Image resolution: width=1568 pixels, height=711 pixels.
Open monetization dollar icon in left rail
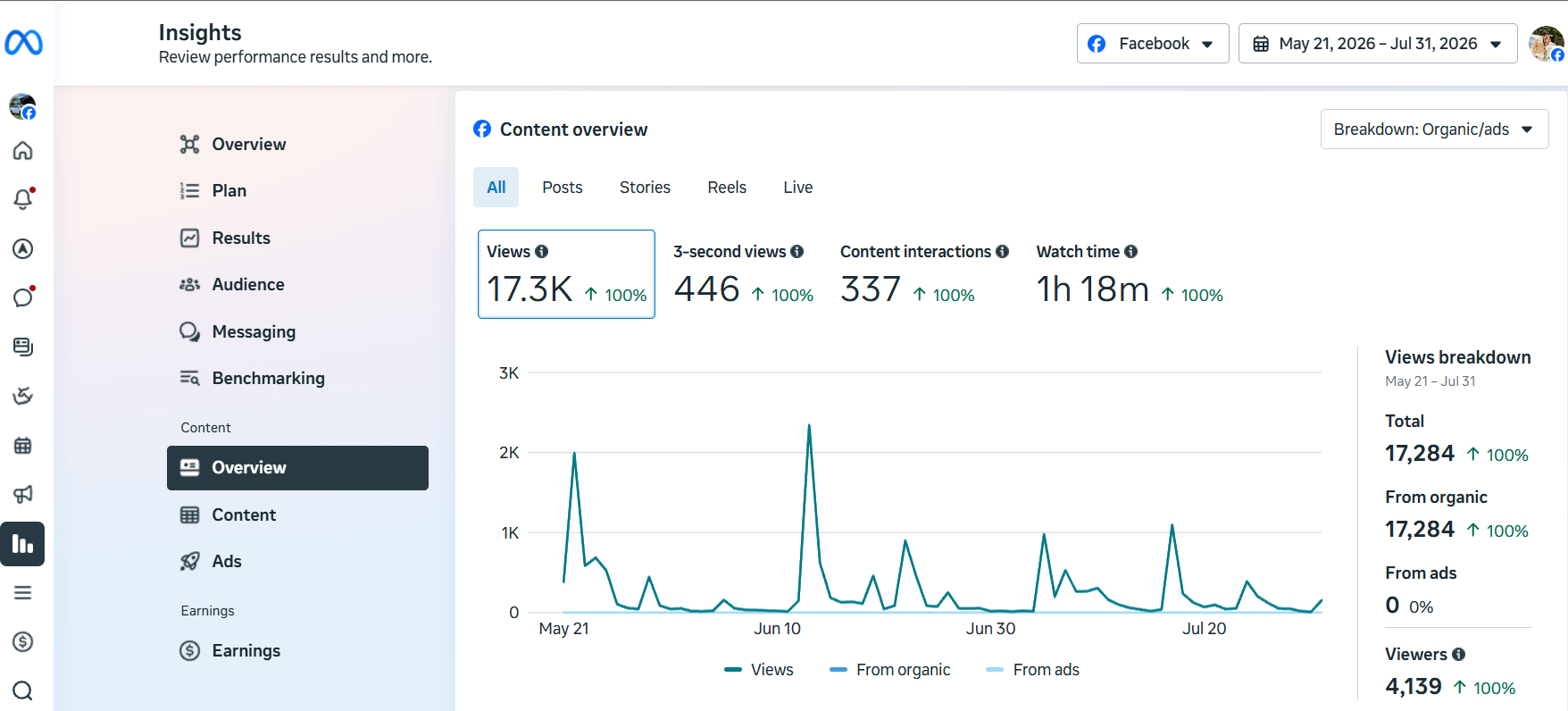pyautogui.click(x=23, y=641)
